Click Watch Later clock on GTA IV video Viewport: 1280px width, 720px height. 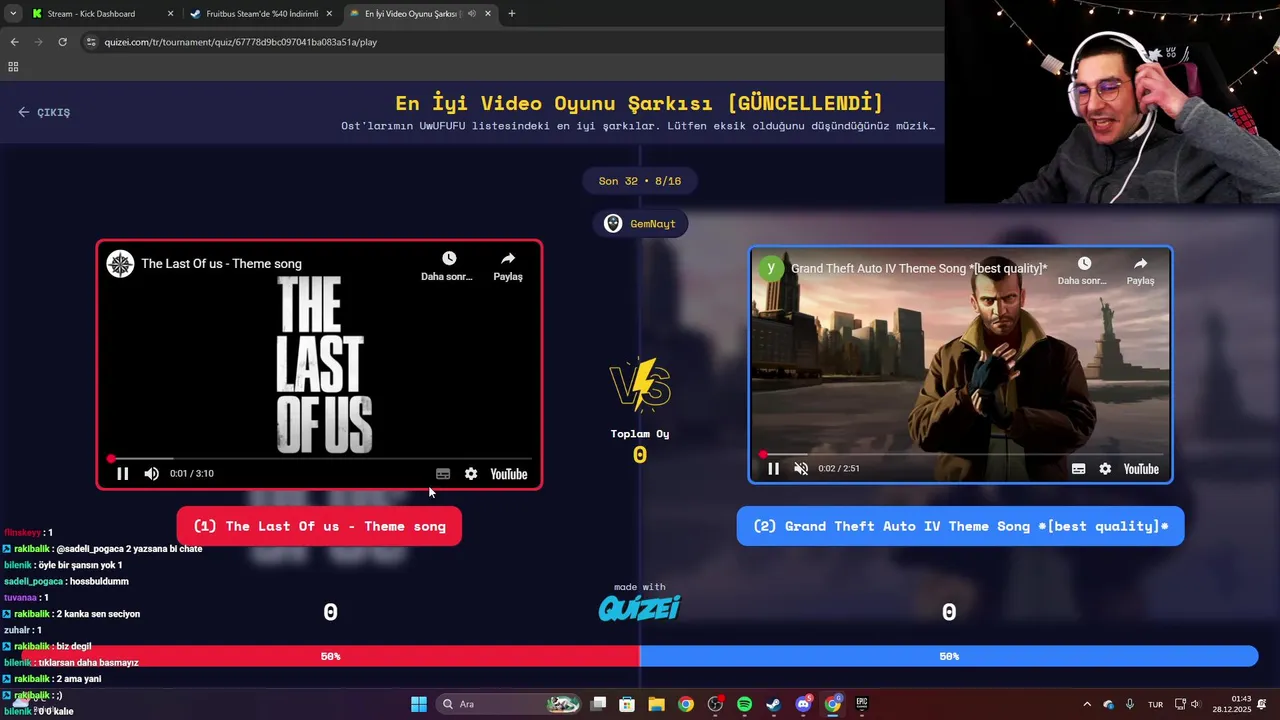(x=1083, y=270)
